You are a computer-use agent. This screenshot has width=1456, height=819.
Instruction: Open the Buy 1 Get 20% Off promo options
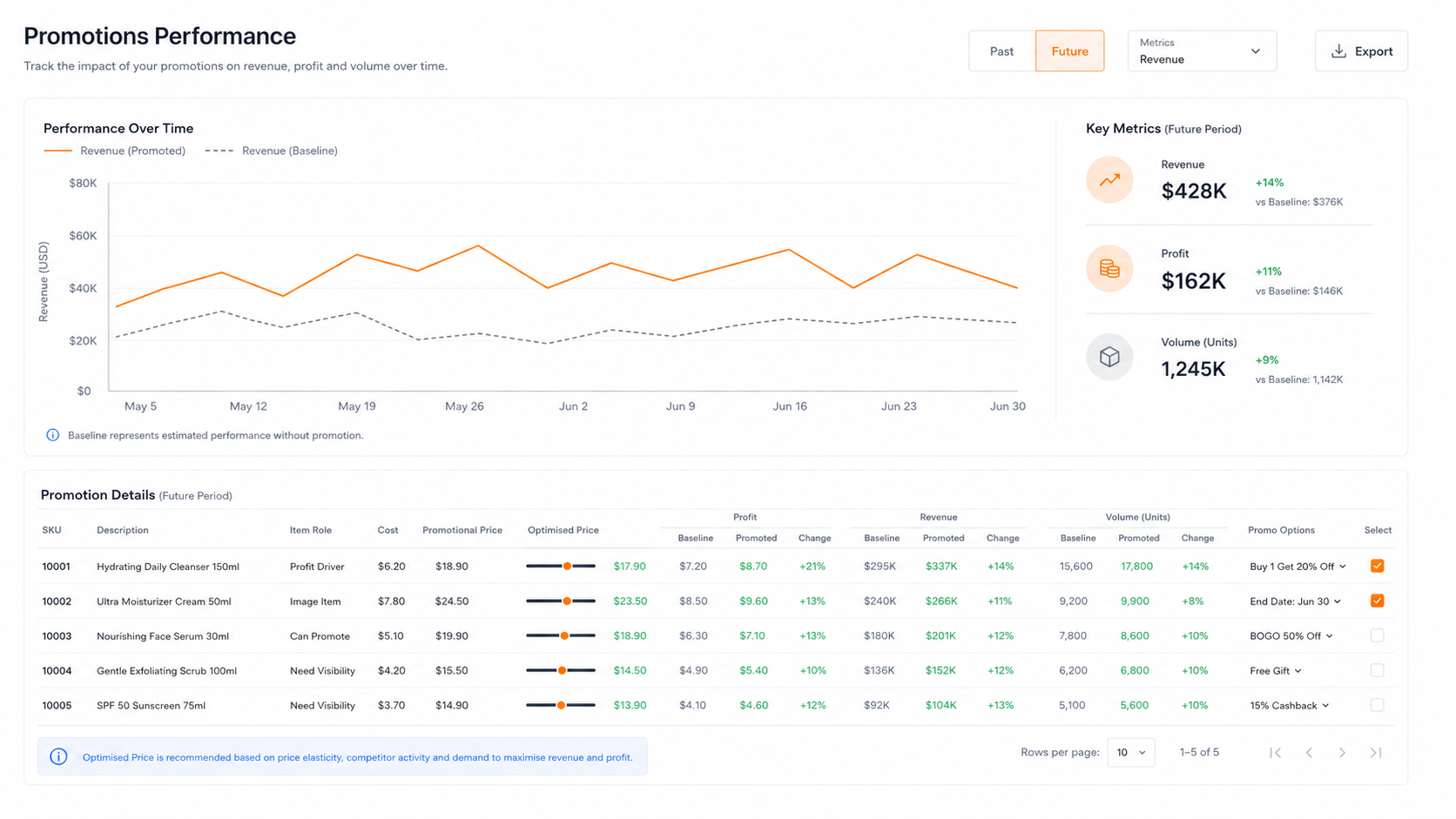(1298, 567)
